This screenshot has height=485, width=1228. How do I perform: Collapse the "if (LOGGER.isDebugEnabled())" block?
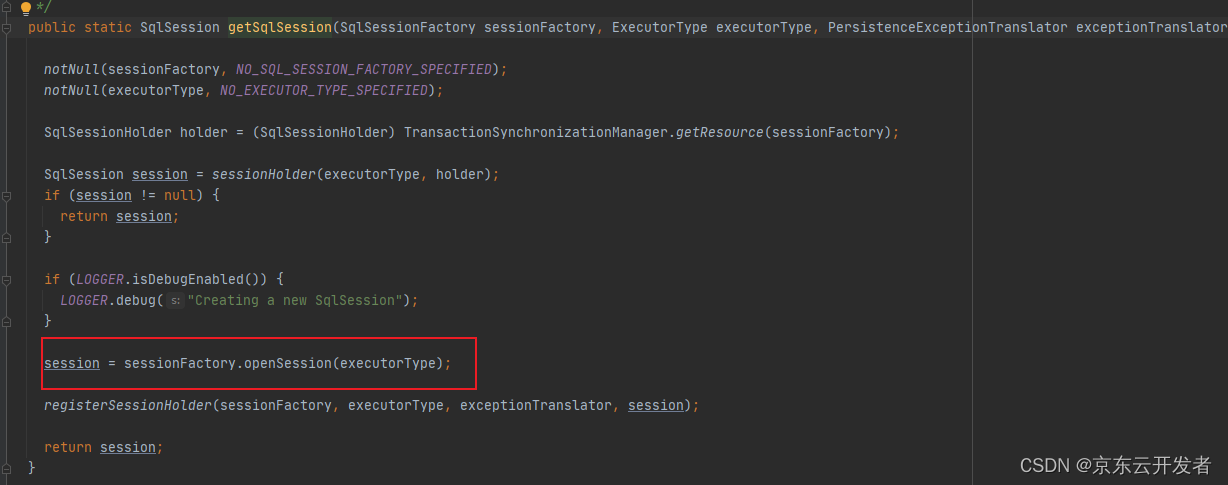(7, 279)
